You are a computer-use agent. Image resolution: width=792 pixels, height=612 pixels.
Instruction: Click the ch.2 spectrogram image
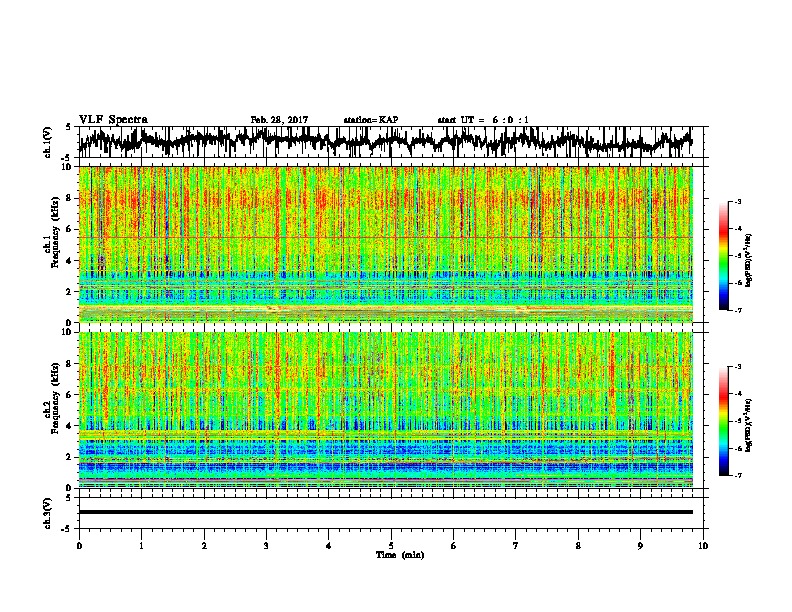pyautogui.click(x=386, y=410)
